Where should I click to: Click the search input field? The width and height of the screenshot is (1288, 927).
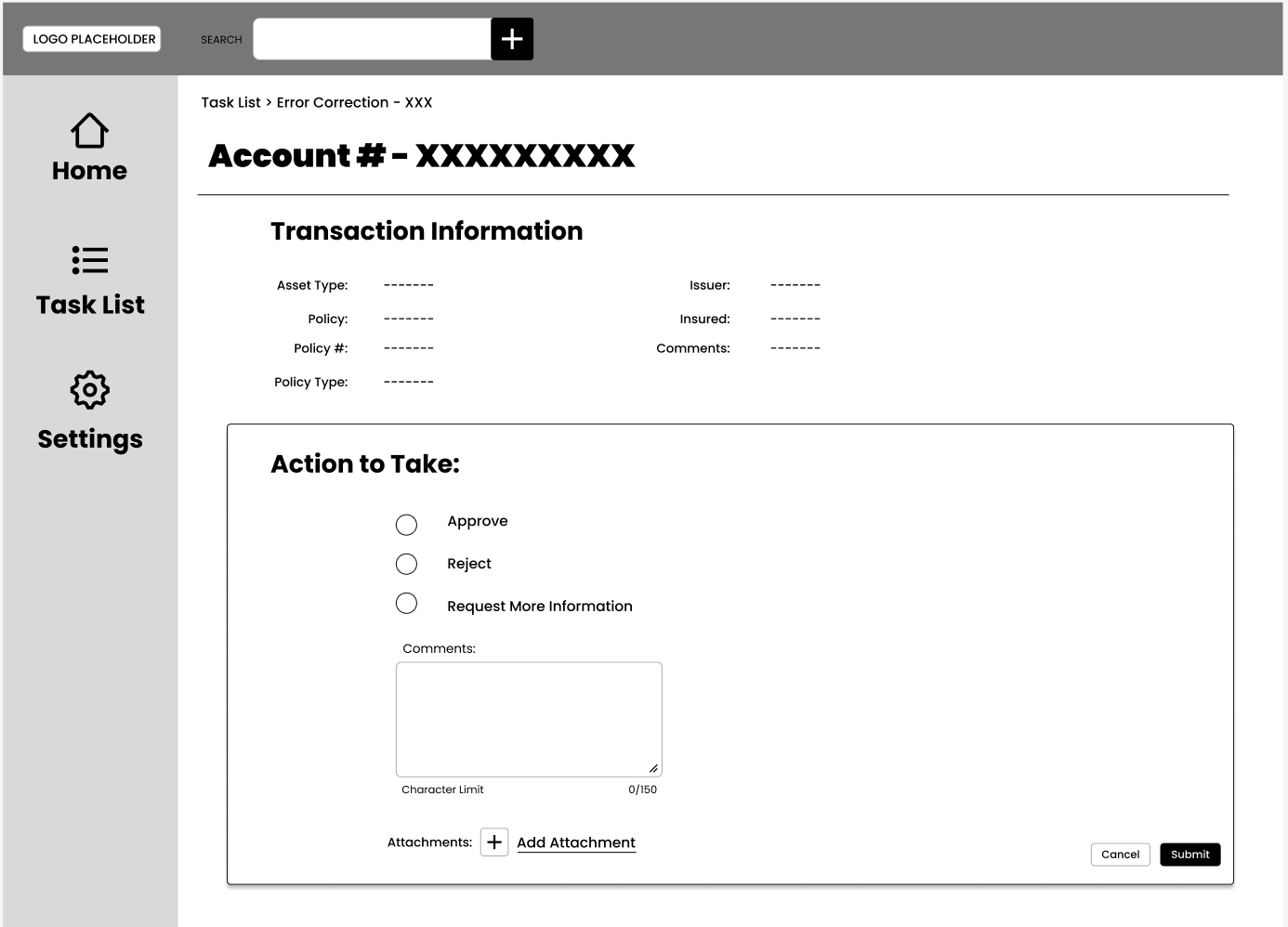tap(370, 38)
